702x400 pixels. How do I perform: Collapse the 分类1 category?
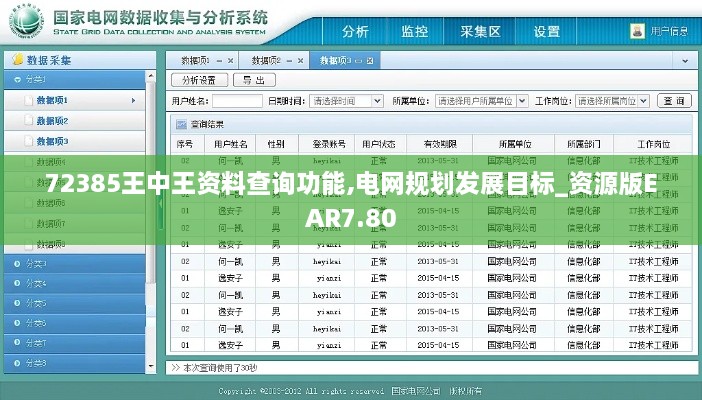17,80
